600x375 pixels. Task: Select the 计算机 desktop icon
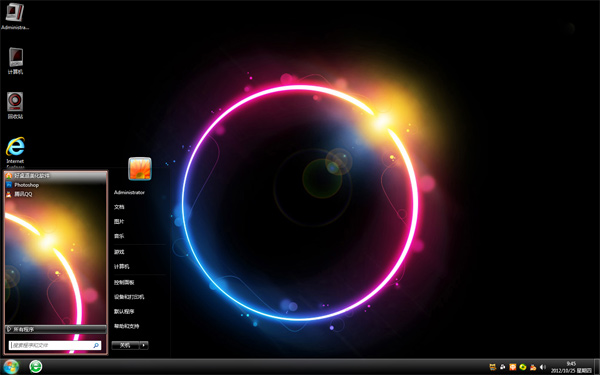point(15,60)
